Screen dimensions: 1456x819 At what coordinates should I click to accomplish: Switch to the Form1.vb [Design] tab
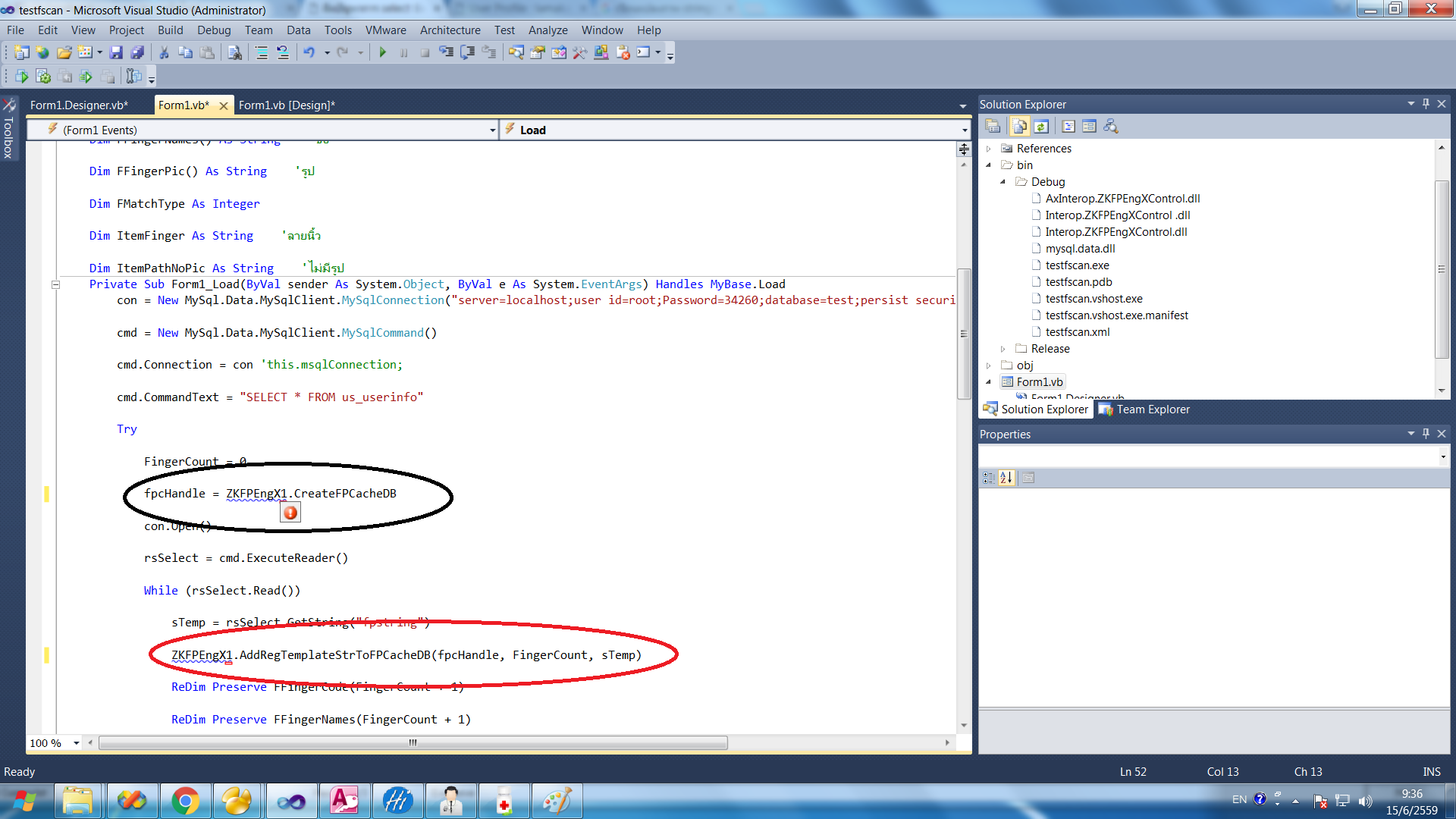287,105
